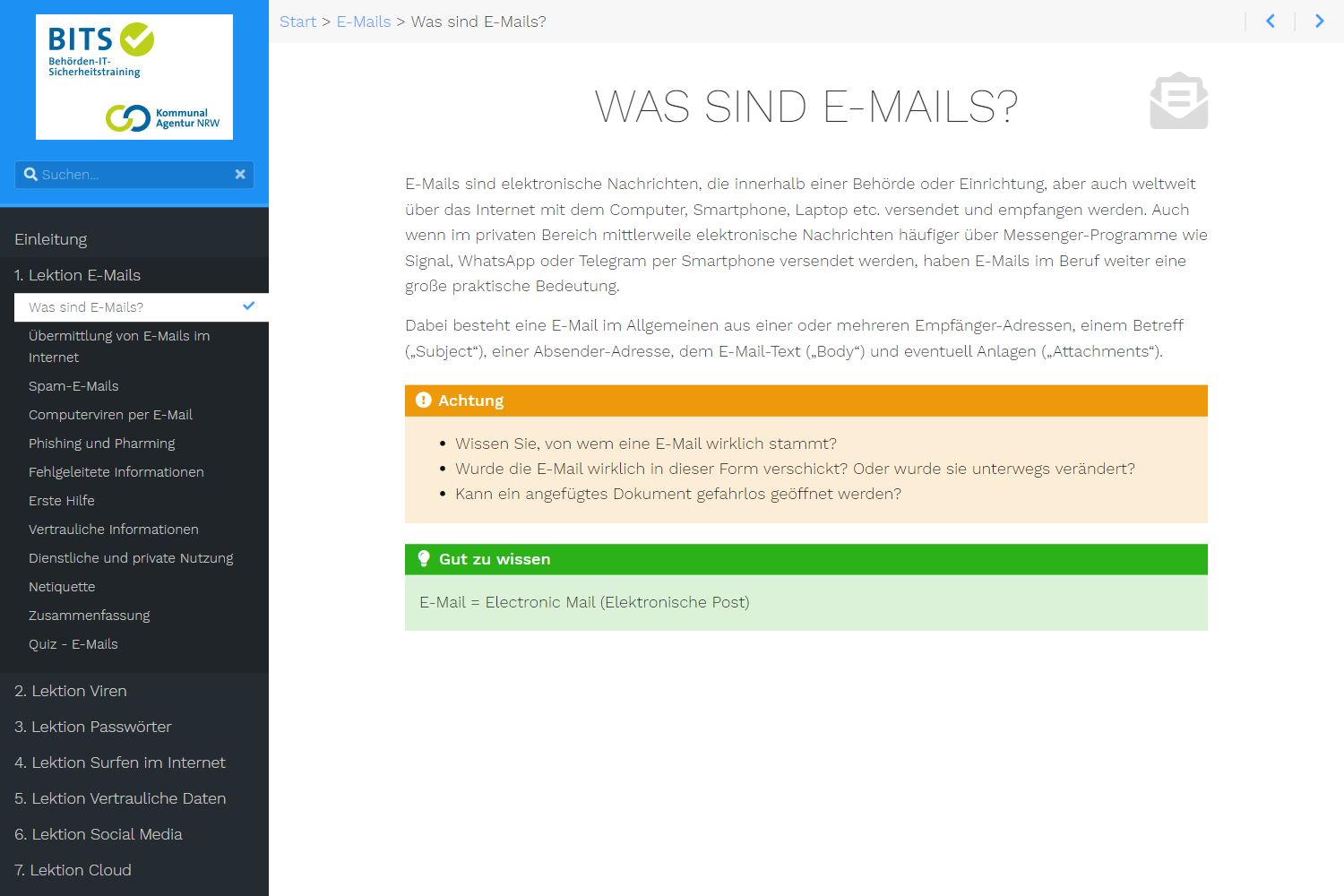Open Phishing und Pharming page
Image resolution: width=1344 pixels, height=896 pixels.
(102, 444)
